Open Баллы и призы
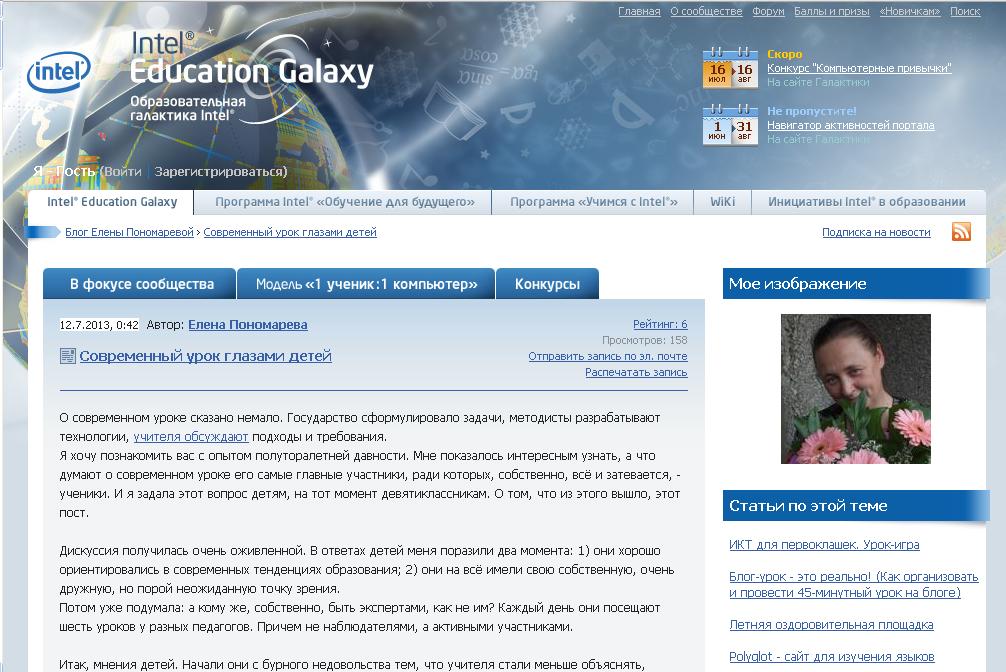Image resolution: width=1006 pixels, height=672 pixels. coord(831,11)
